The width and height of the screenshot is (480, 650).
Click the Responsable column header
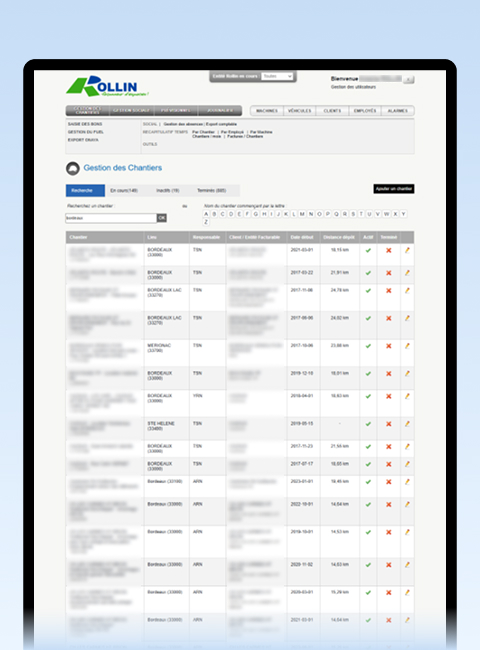(x=206, y=237)
